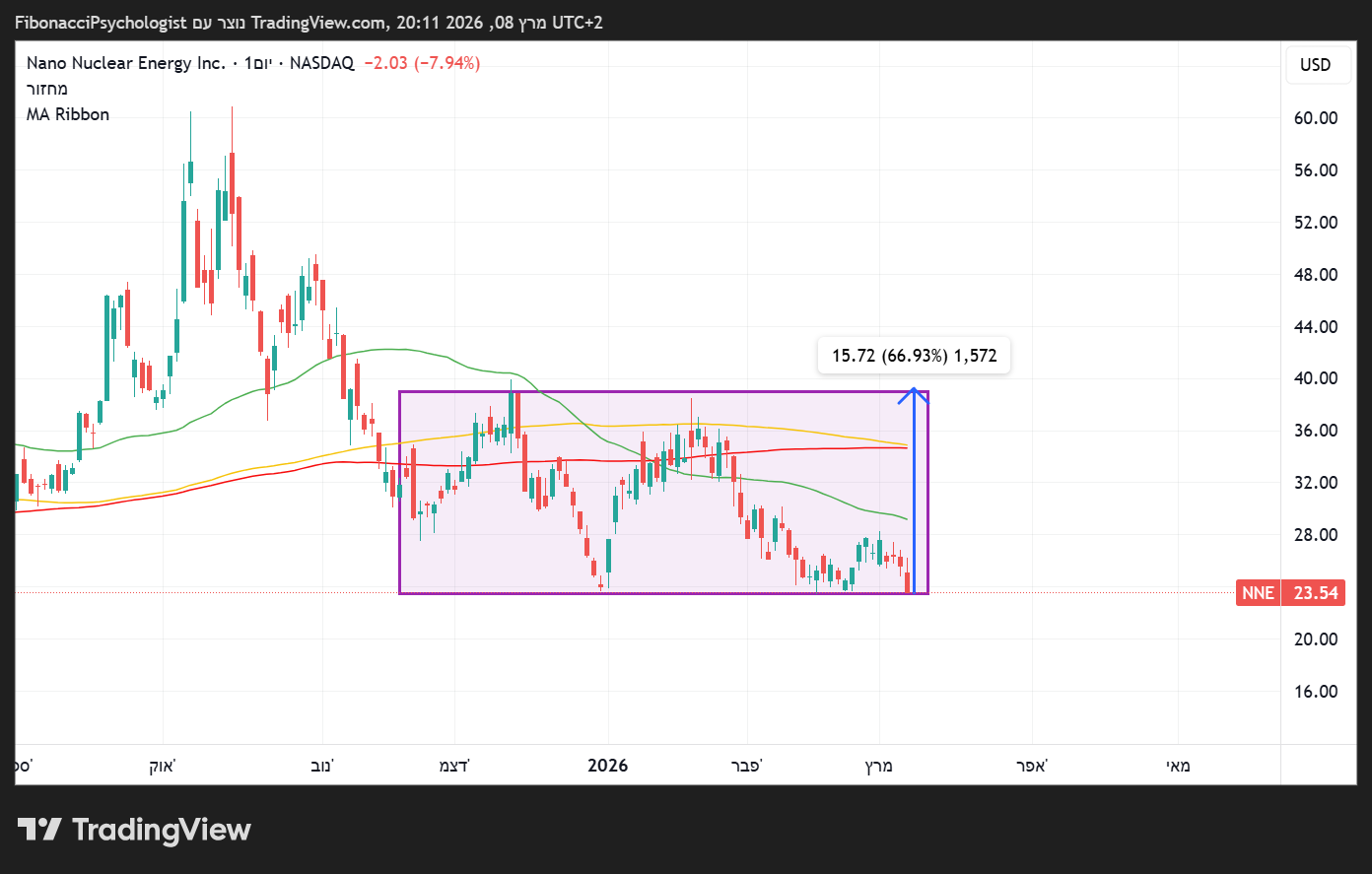Click the נוב' date on time axis
1372x874 pixels.
pyautogui.click(x=321, y=766)
